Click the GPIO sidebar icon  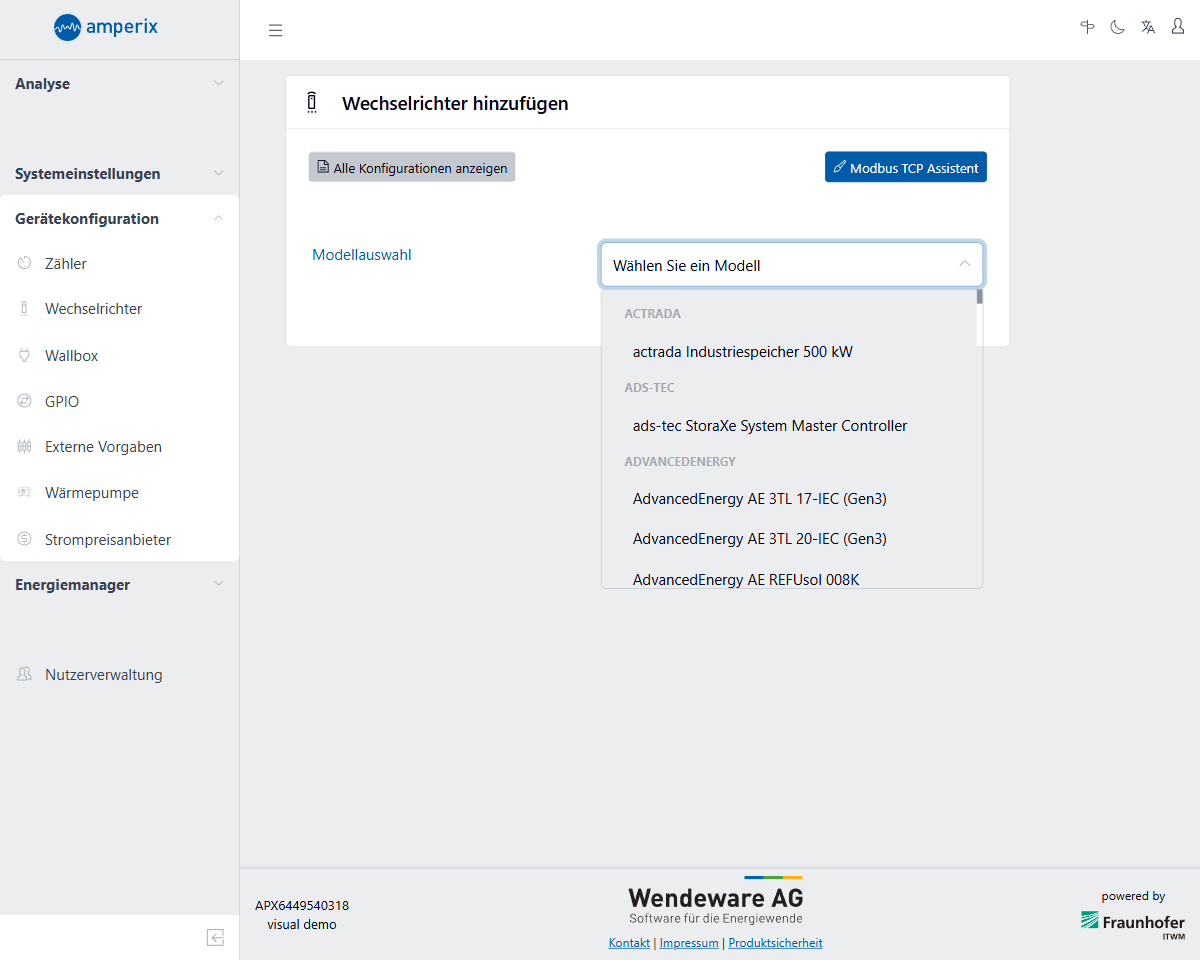click(25, 402)
